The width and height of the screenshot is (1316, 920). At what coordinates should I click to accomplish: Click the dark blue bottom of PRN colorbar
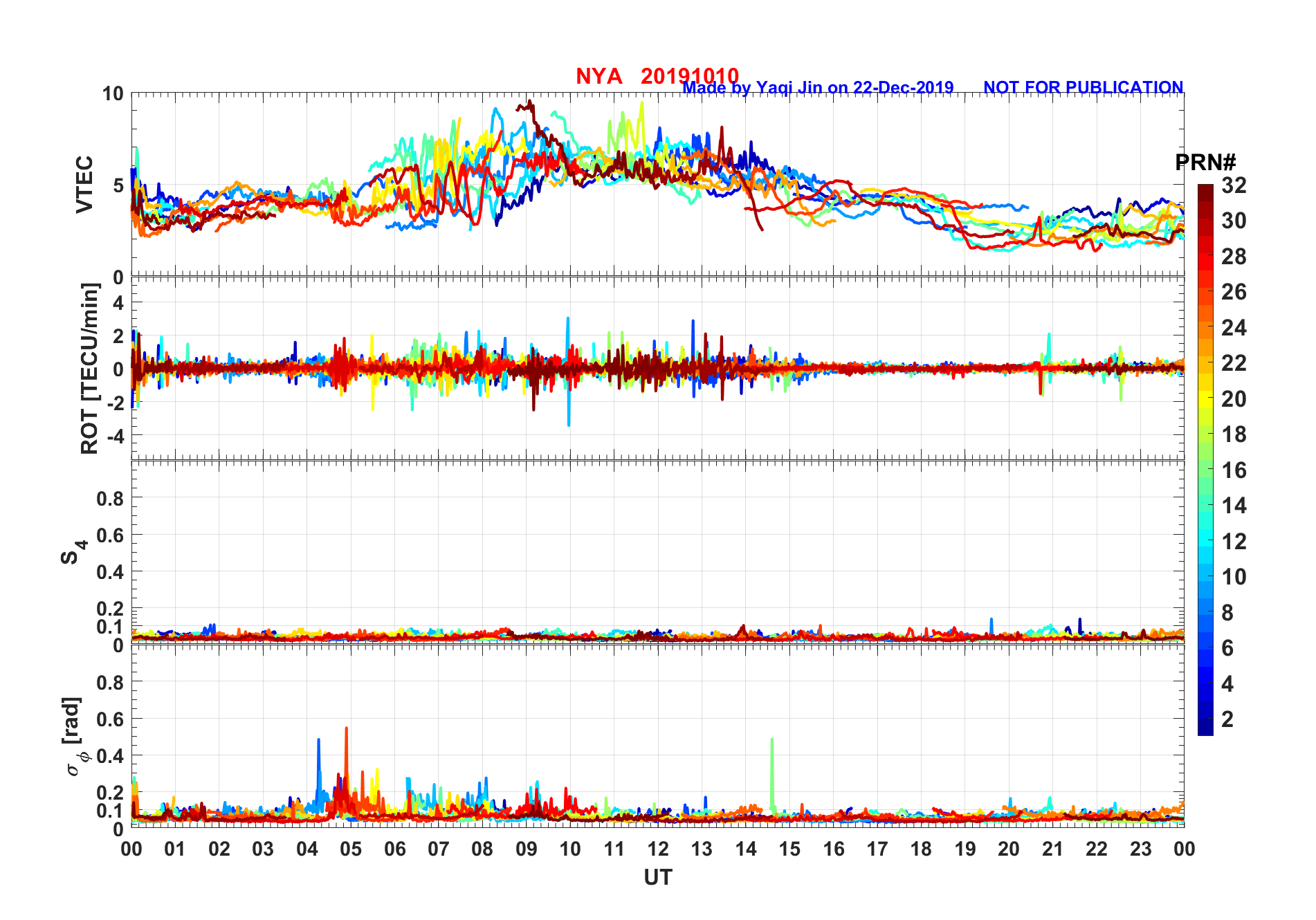click(1205, 728)
